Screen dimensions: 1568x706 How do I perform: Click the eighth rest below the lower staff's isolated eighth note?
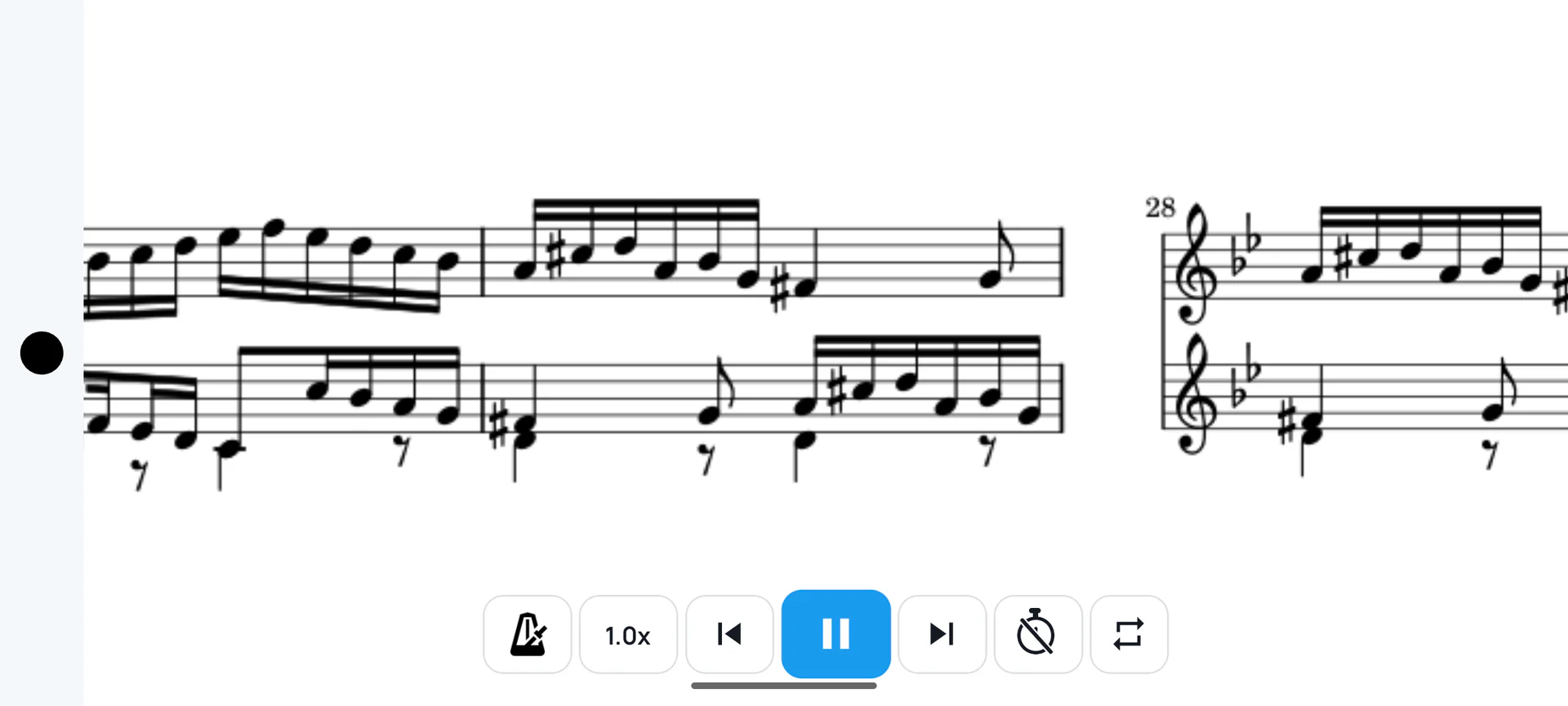[x=707, y=459]
